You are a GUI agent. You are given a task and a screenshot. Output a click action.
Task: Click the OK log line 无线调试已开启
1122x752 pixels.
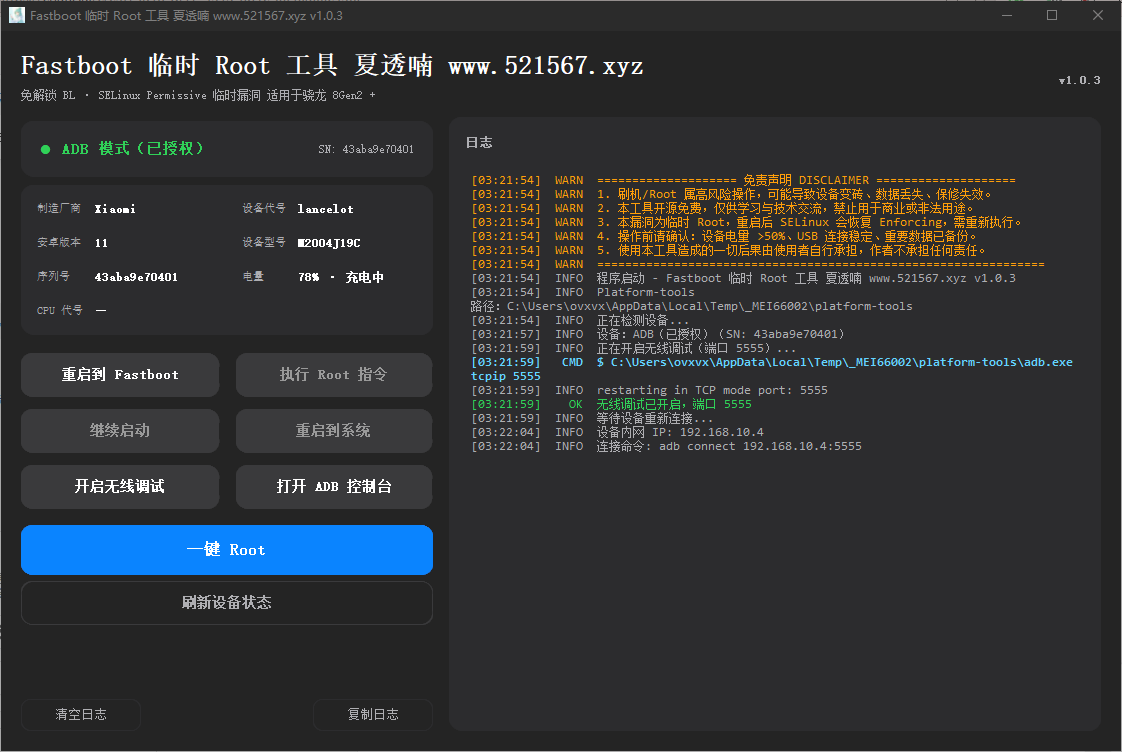(x=611, y=404)
